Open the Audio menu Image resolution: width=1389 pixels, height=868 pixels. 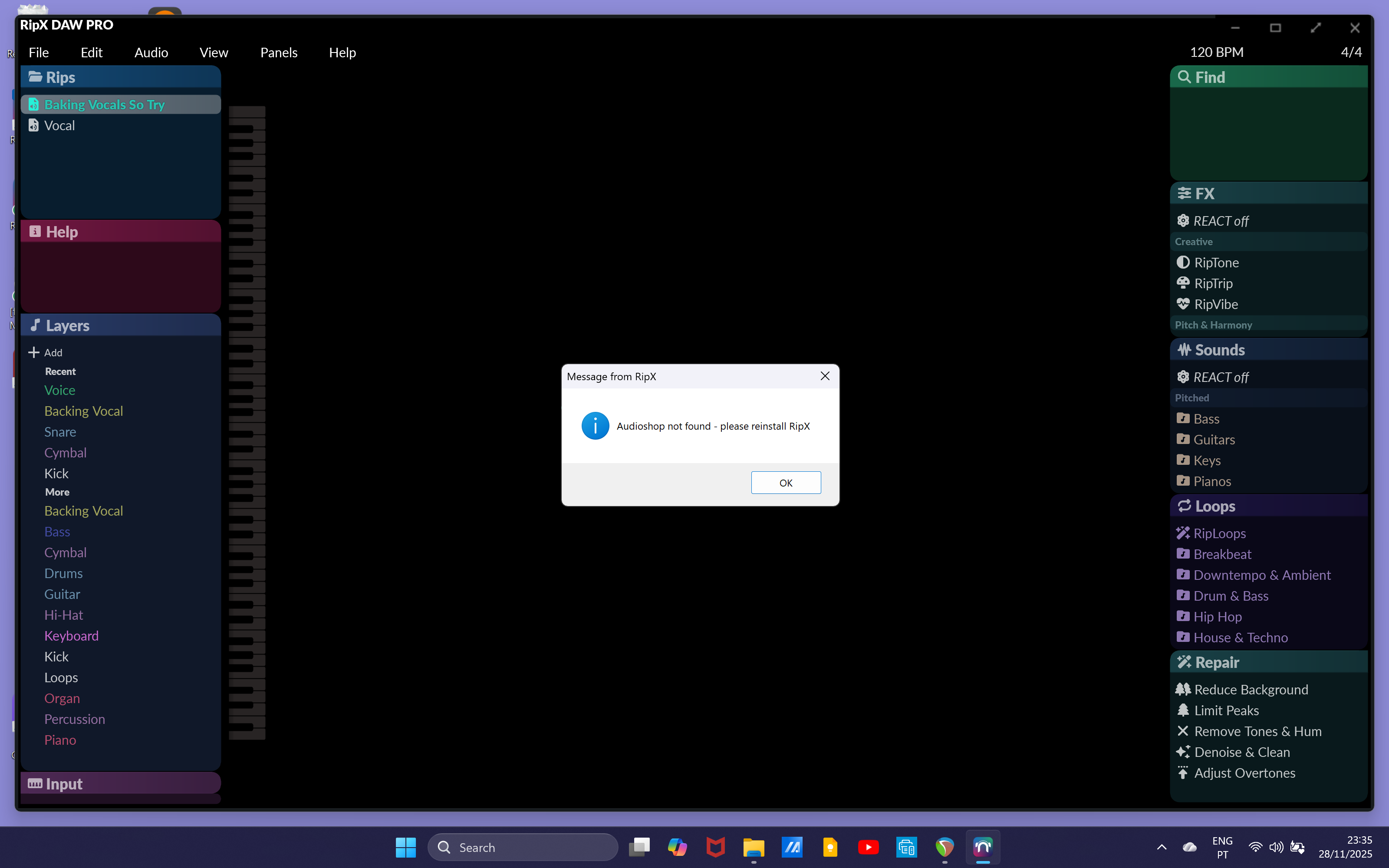(151, 52)
